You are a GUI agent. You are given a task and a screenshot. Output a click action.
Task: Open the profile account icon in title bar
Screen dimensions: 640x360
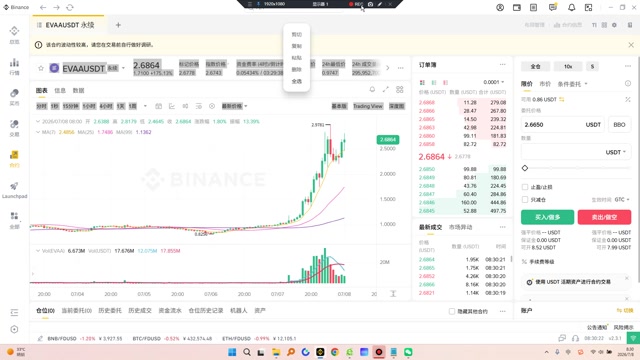[500, 7]
